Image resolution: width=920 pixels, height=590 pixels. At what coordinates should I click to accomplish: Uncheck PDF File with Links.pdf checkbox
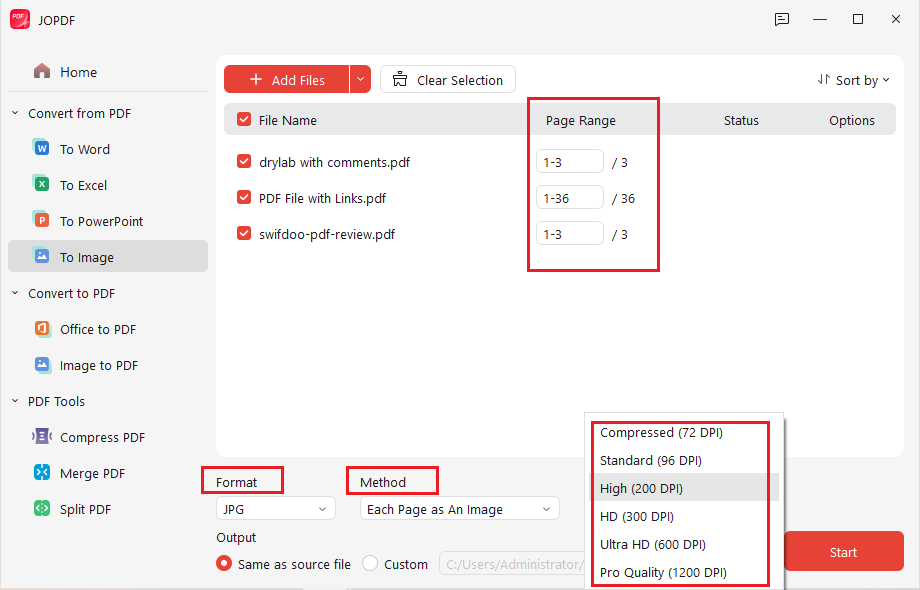(244, 198)
